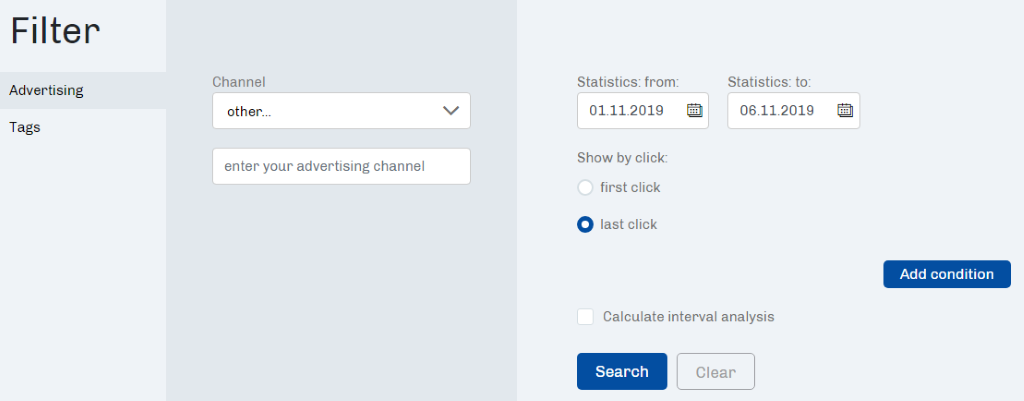Click the Channel label
This screenshot has width=1024, height=401.
point(239,82)
